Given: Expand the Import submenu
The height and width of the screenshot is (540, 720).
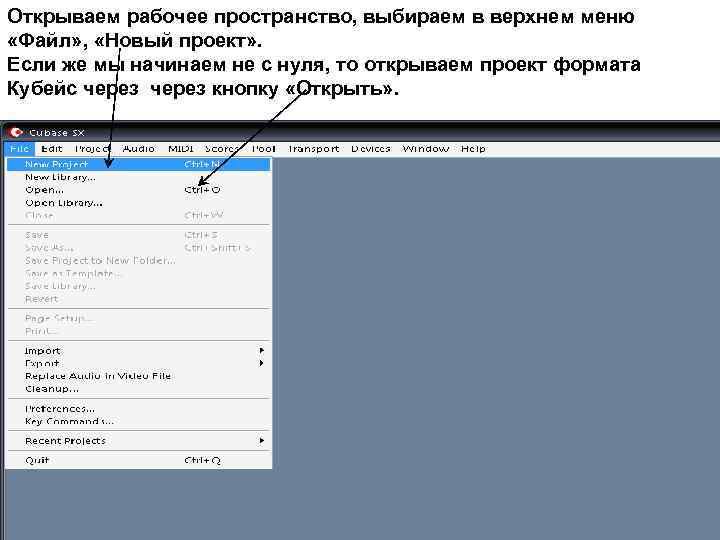Looking at the screenshot, I should click(x=139, y=350).
